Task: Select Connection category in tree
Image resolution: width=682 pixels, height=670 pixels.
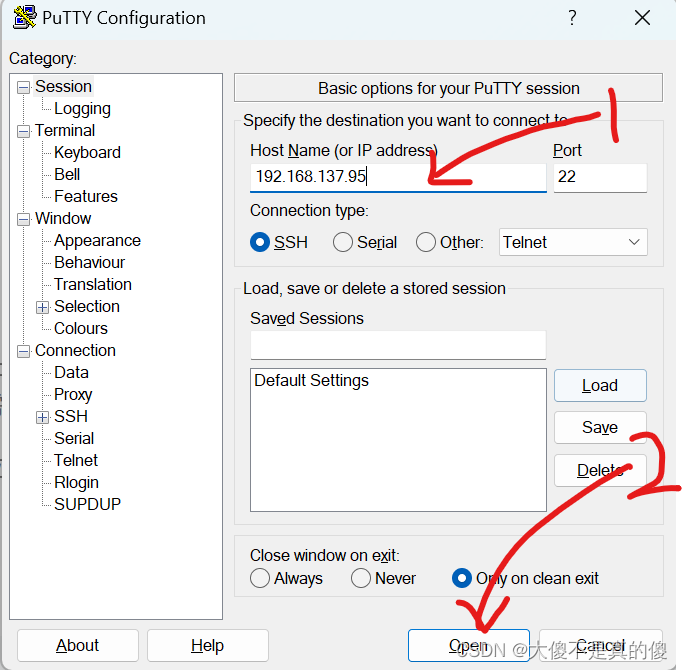Action: tap(75, 351)
